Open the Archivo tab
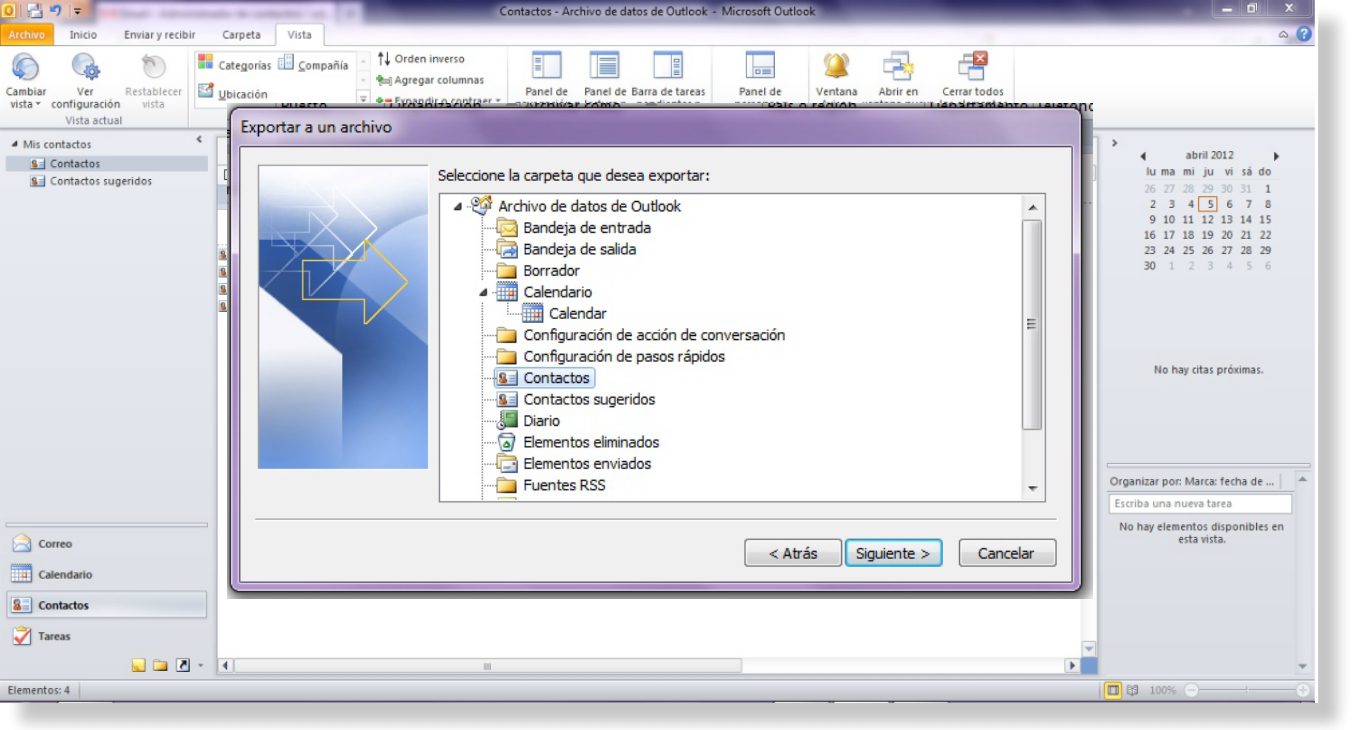 (x=26, y=35)
